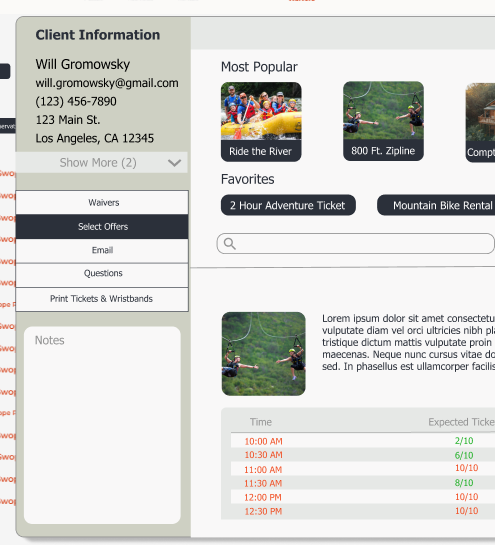
Task: Click the address line 123 Main St.
Action: tap(68, 120)
